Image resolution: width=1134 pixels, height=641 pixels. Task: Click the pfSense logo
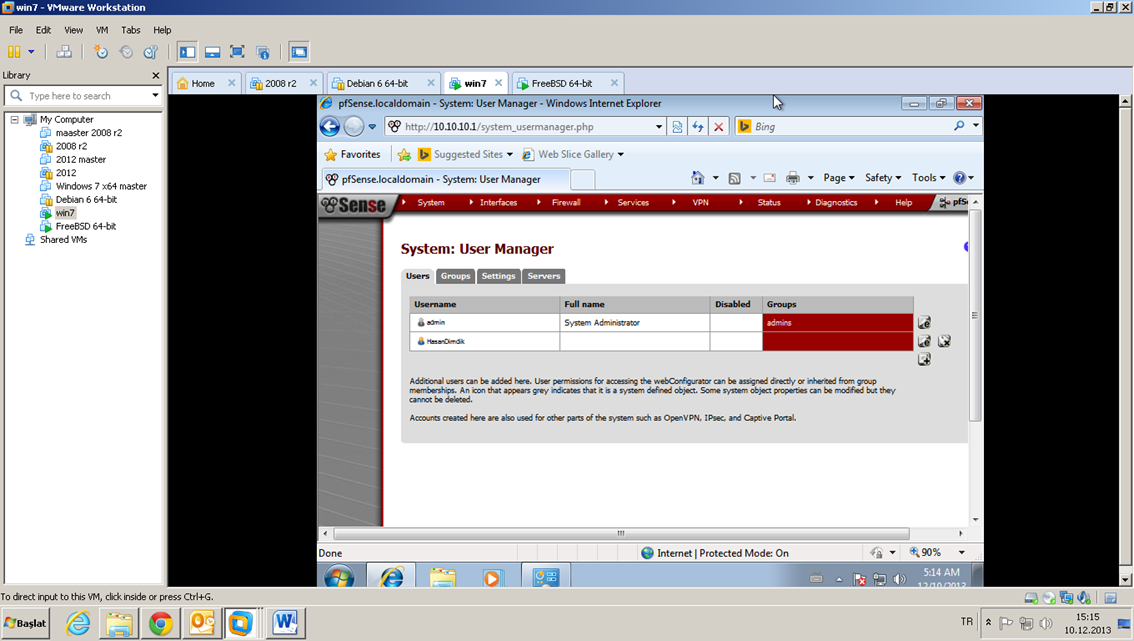click(x=354, y=205)
